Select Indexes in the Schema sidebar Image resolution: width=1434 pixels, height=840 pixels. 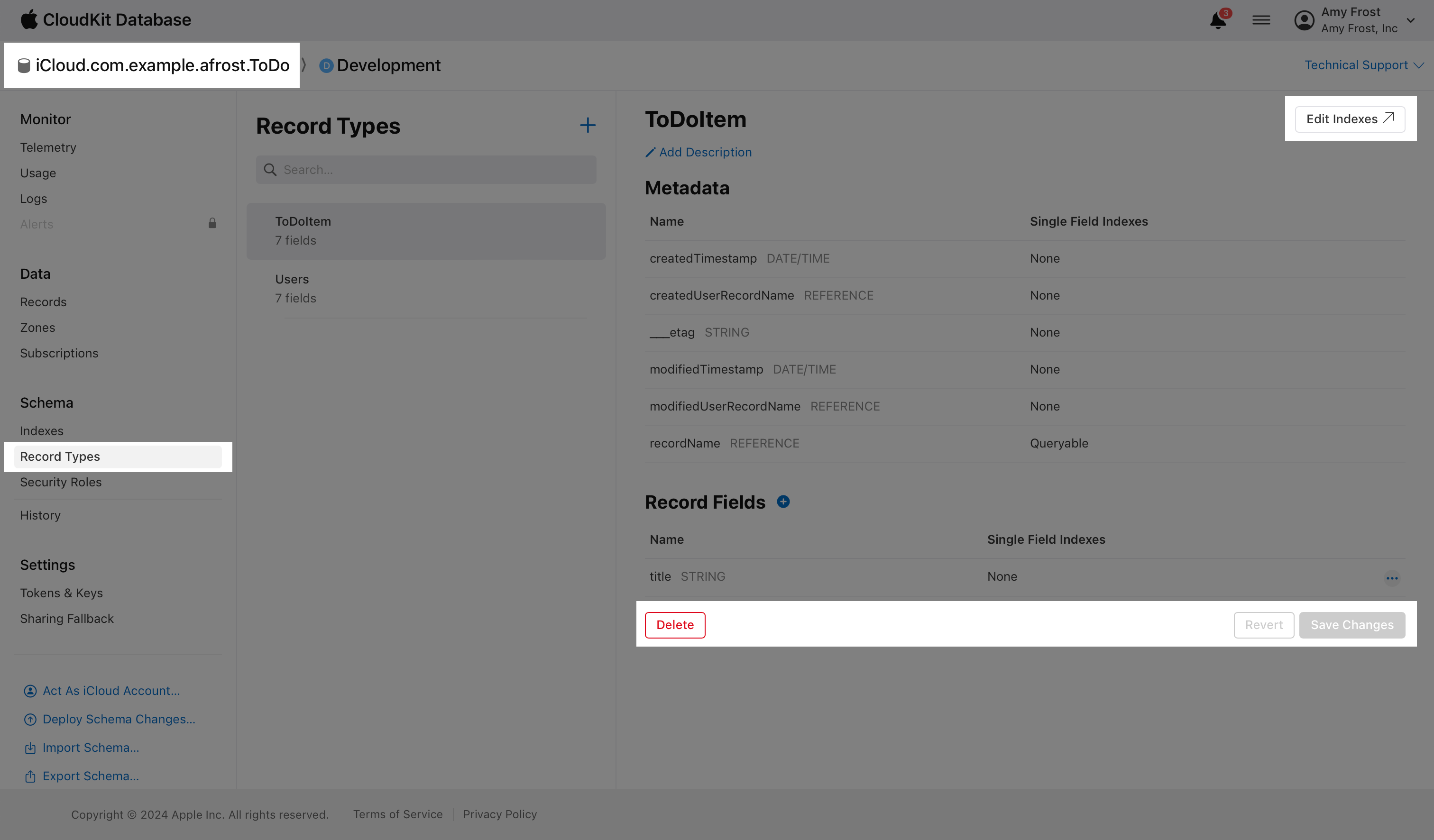click(x=42, y=430)
